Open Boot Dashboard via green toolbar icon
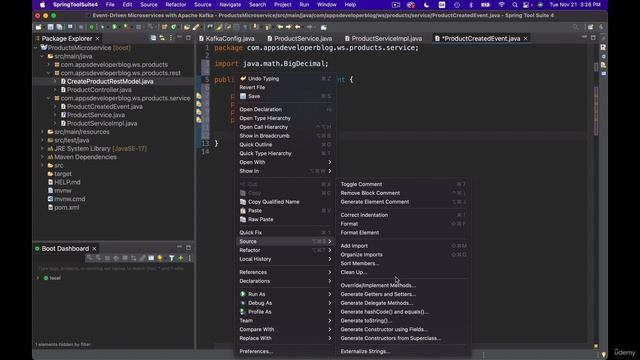 point(91,27)
